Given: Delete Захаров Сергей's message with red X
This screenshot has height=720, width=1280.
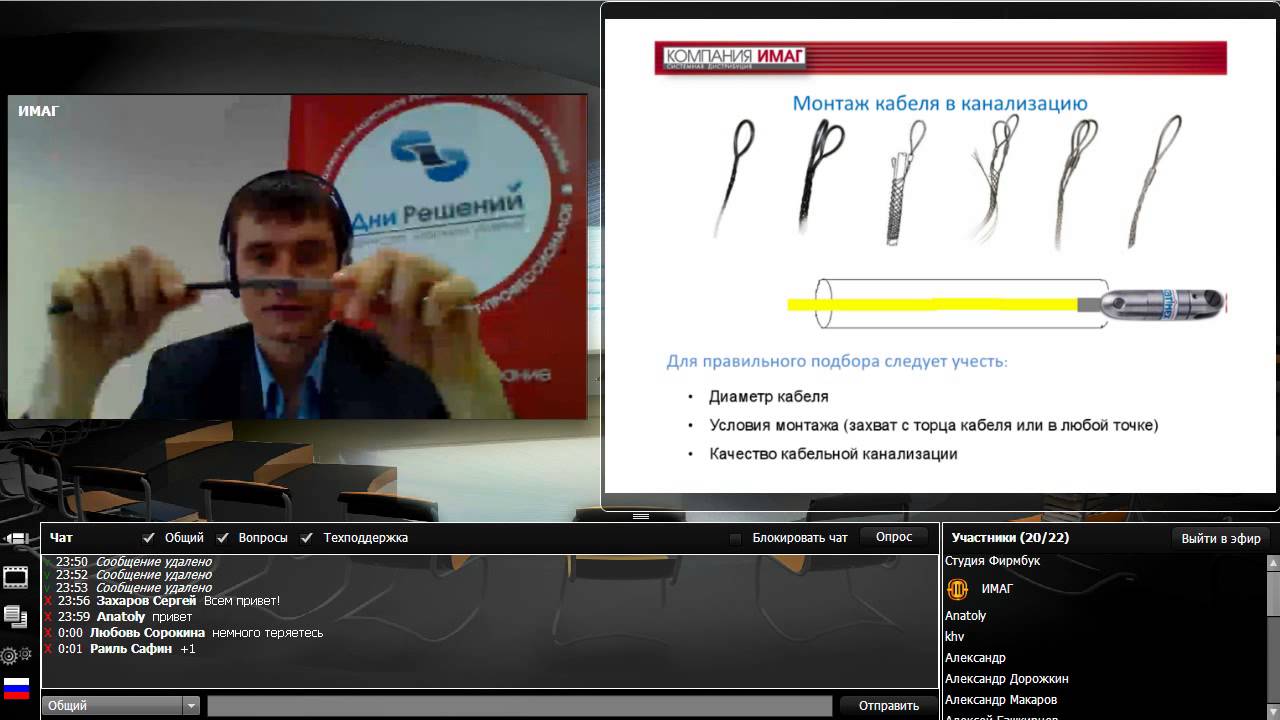Looking at the screenshot, I should click(x=48, y=601).
